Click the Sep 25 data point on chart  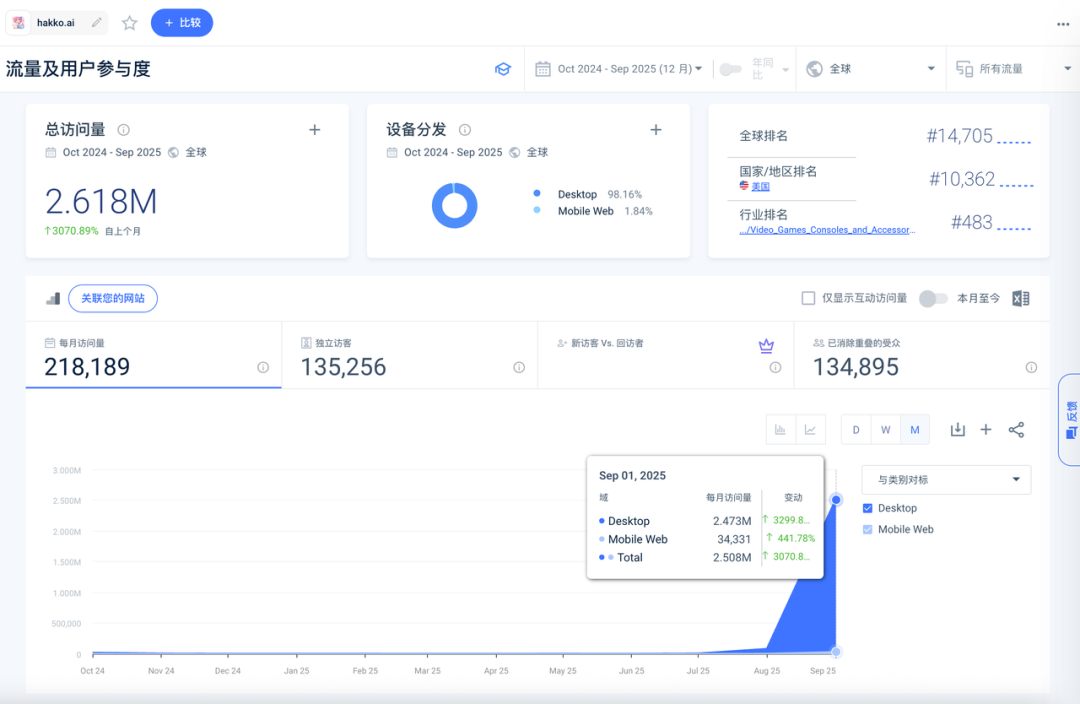pos(836,500)
